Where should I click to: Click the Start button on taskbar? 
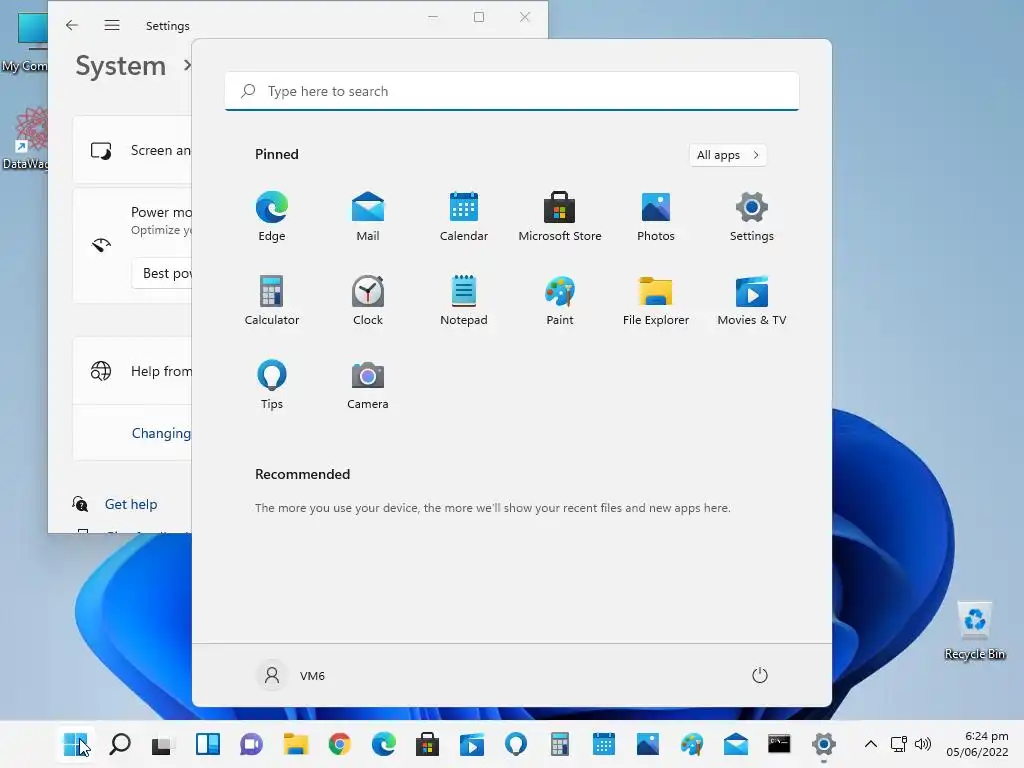(x=75, y=744)
